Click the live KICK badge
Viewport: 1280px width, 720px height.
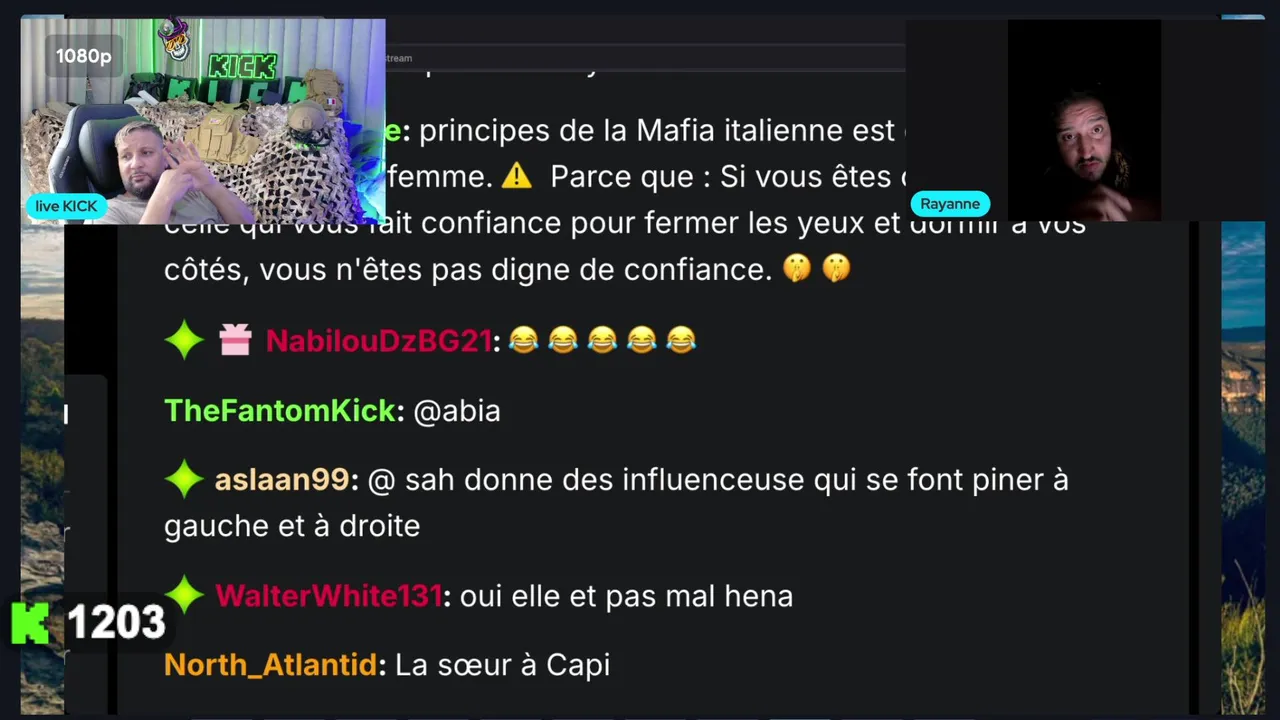pos(67,206)
